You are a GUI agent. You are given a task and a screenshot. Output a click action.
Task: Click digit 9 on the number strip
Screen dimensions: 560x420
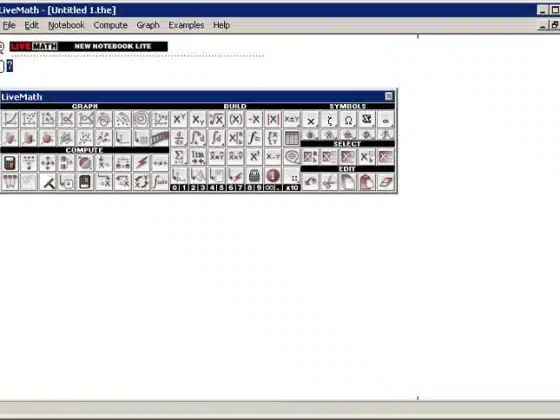(259, 188)
